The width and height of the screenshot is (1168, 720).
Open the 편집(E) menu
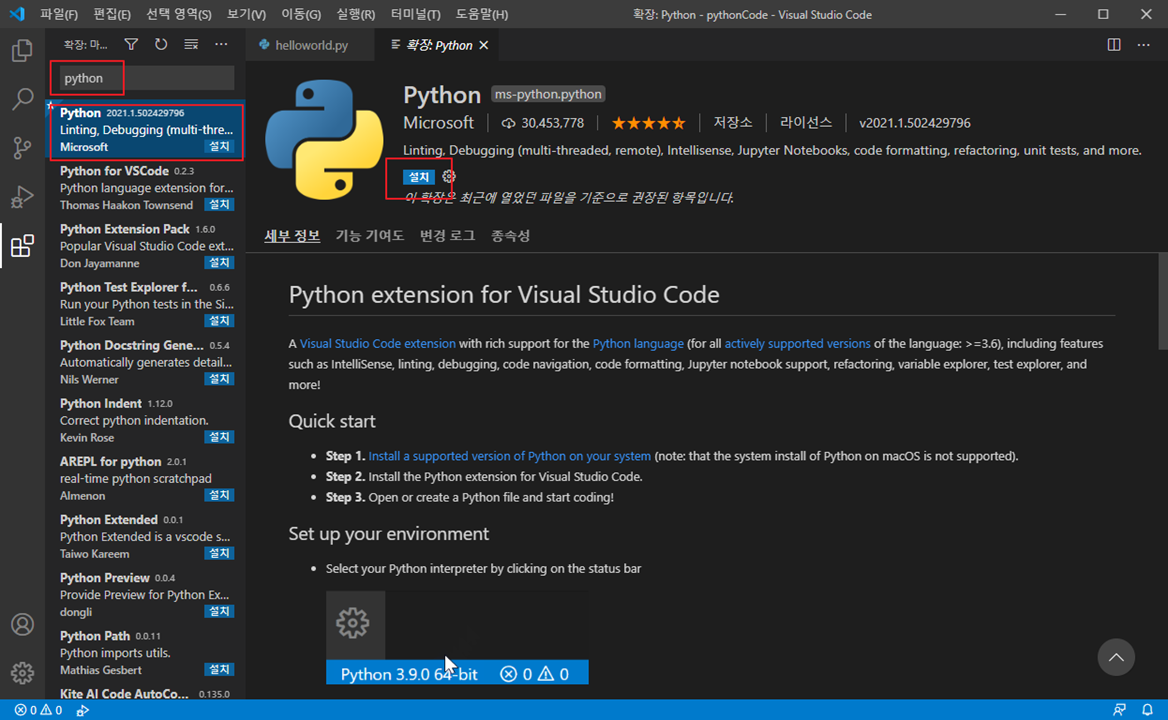(112, 14)
